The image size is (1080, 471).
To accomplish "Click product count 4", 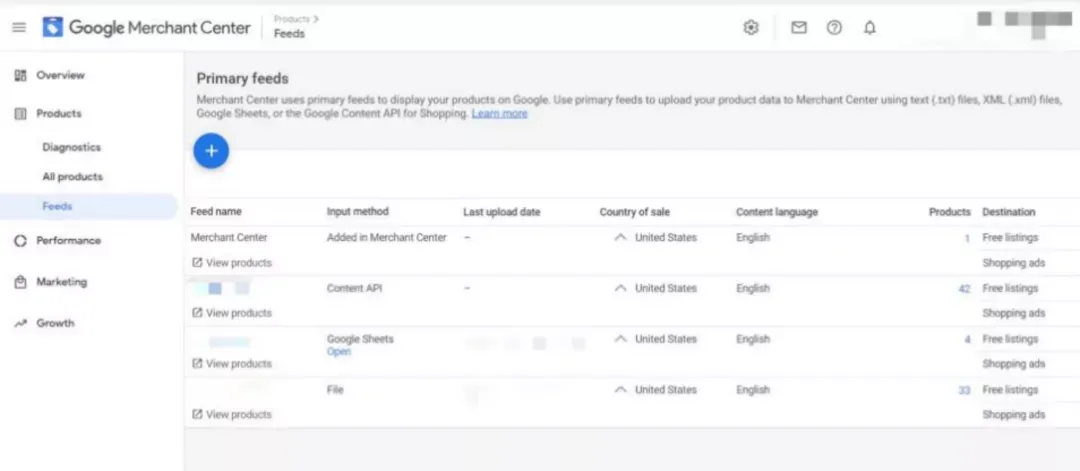I will (967, 339).
